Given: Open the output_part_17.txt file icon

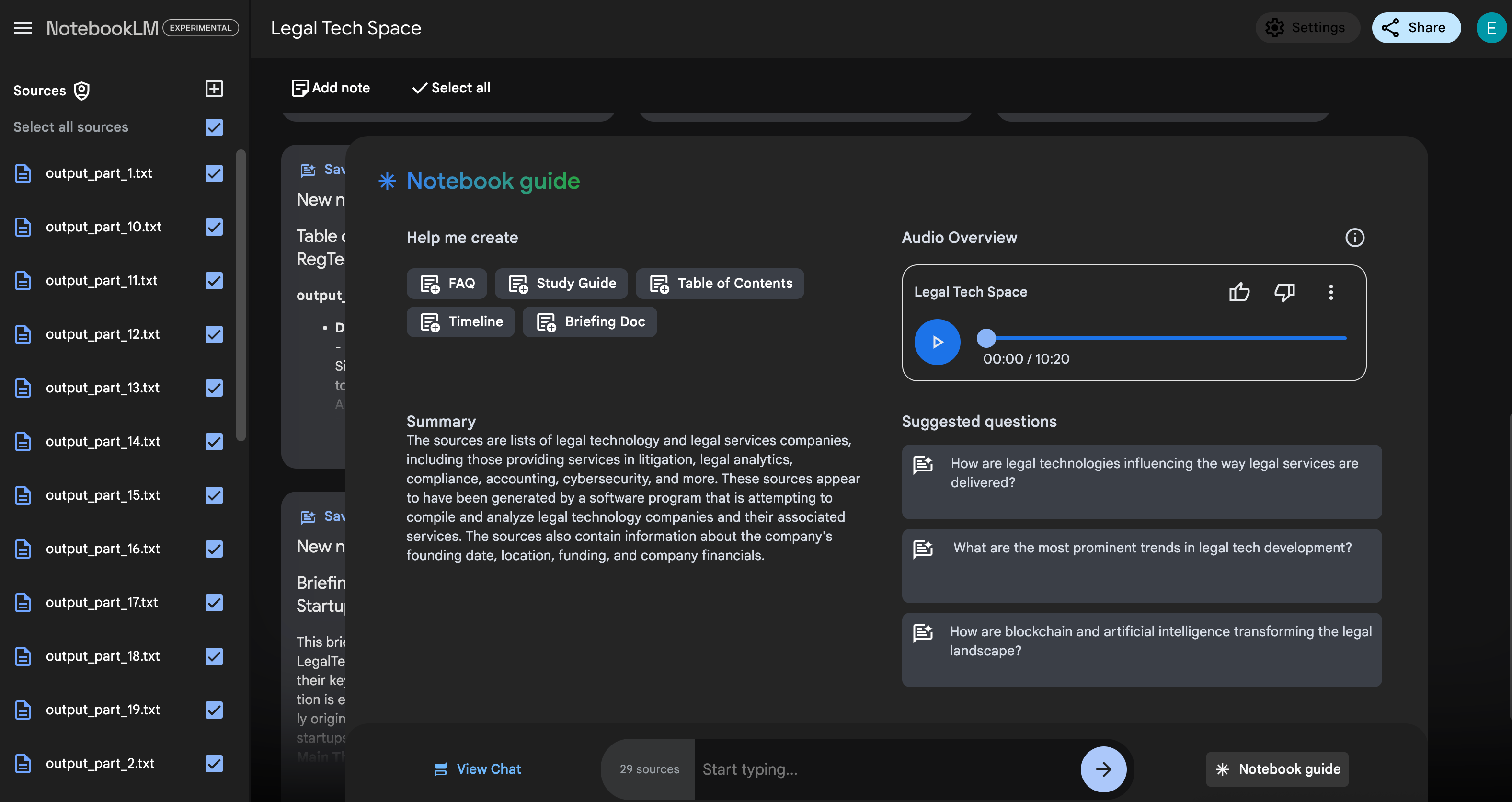Looking at the screenshot, I should 23,602.
